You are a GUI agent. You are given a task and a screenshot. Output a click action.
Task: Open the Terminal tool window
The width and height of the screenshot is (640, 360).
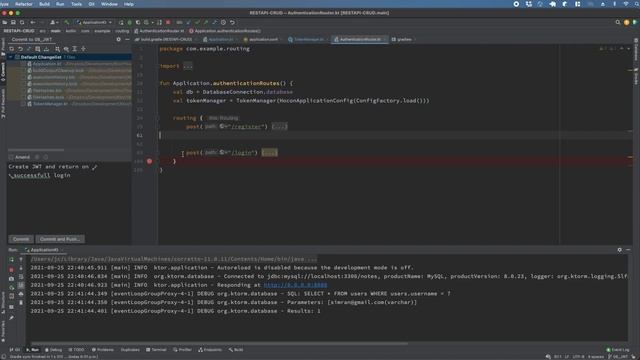(156, 350)
